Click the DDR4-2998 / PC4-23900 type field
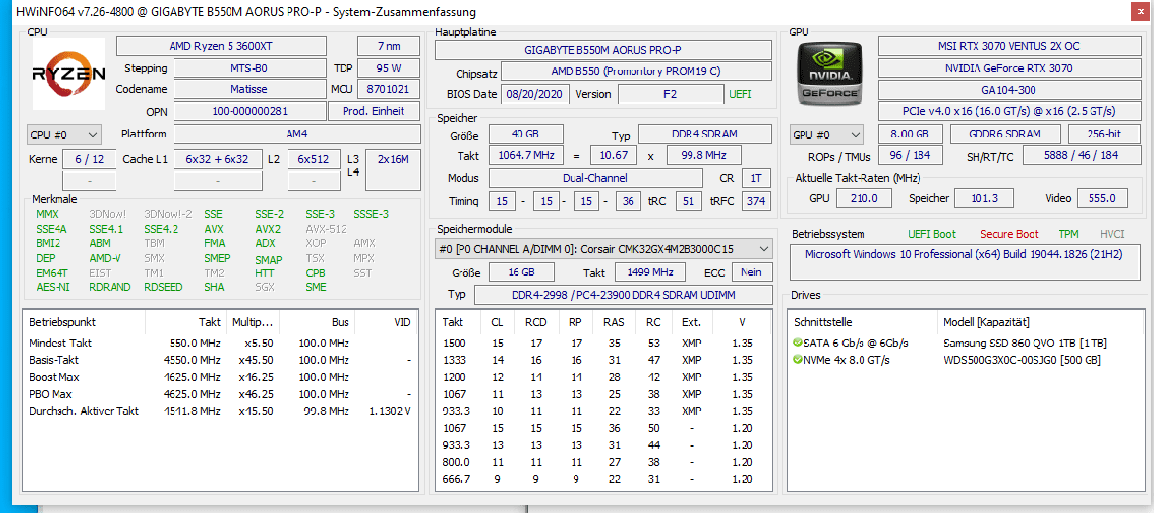1154x513 pixels. coord(622,295)
